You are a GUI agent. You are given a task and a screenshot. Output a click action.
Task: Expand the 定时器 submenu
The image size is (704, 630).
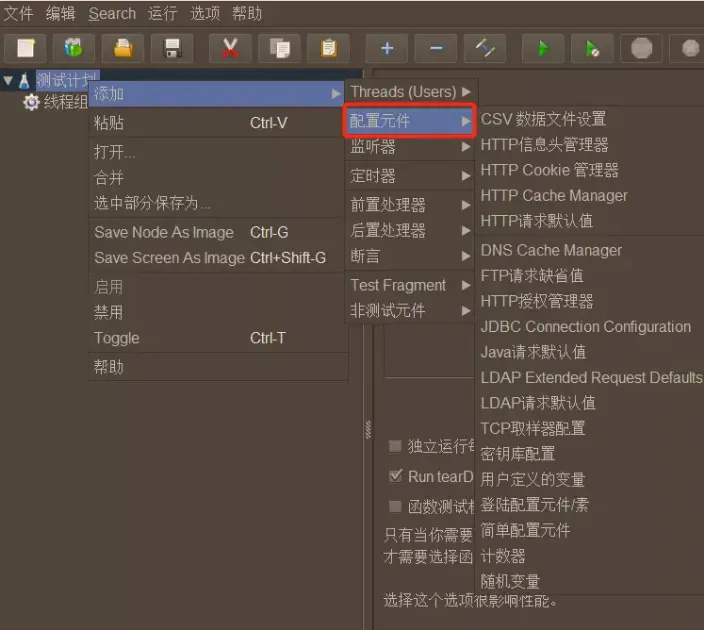point(410,176)
